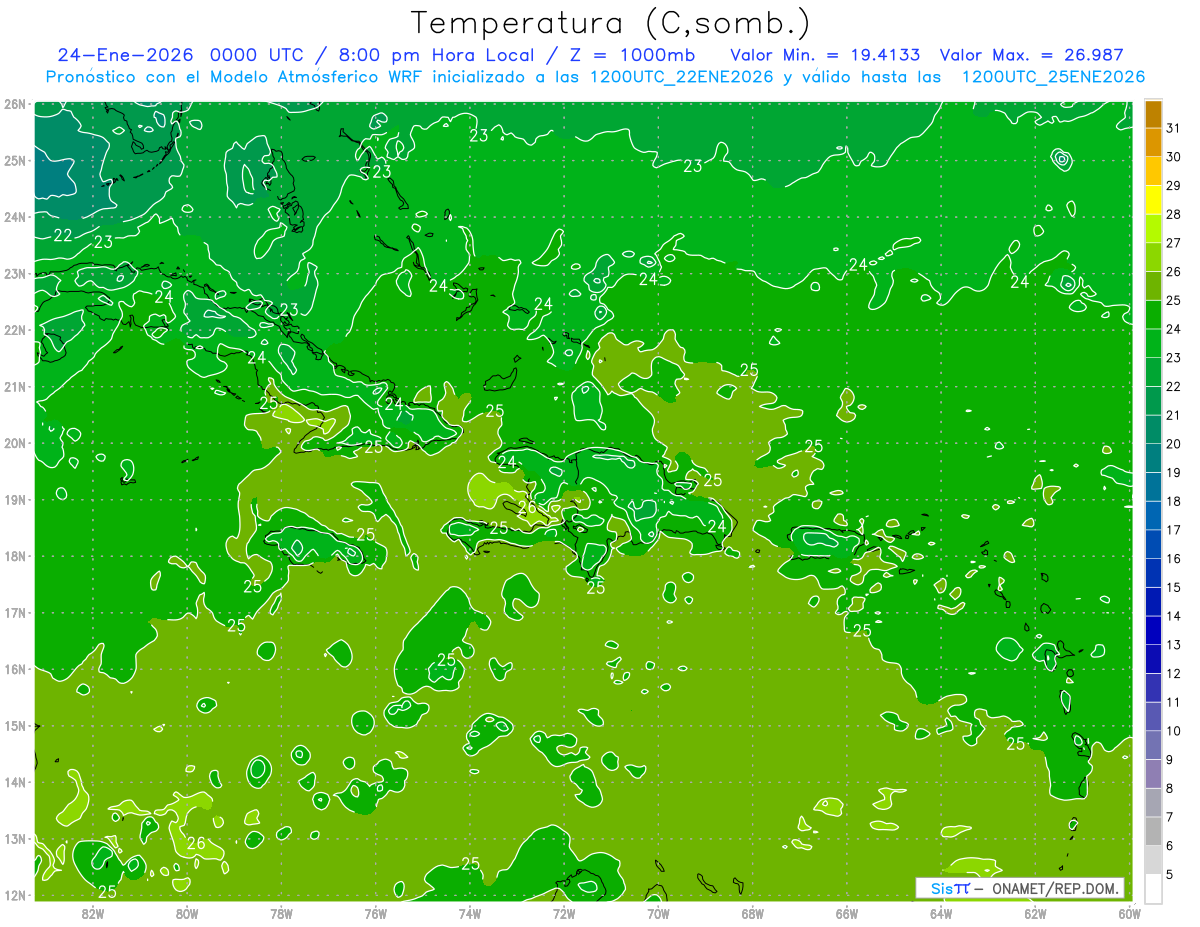Click the initialization time '1200UTC_22ENE2026'
Viewport: 1200px width, 927px height.
pyautogui.click(x=682, y=77)
